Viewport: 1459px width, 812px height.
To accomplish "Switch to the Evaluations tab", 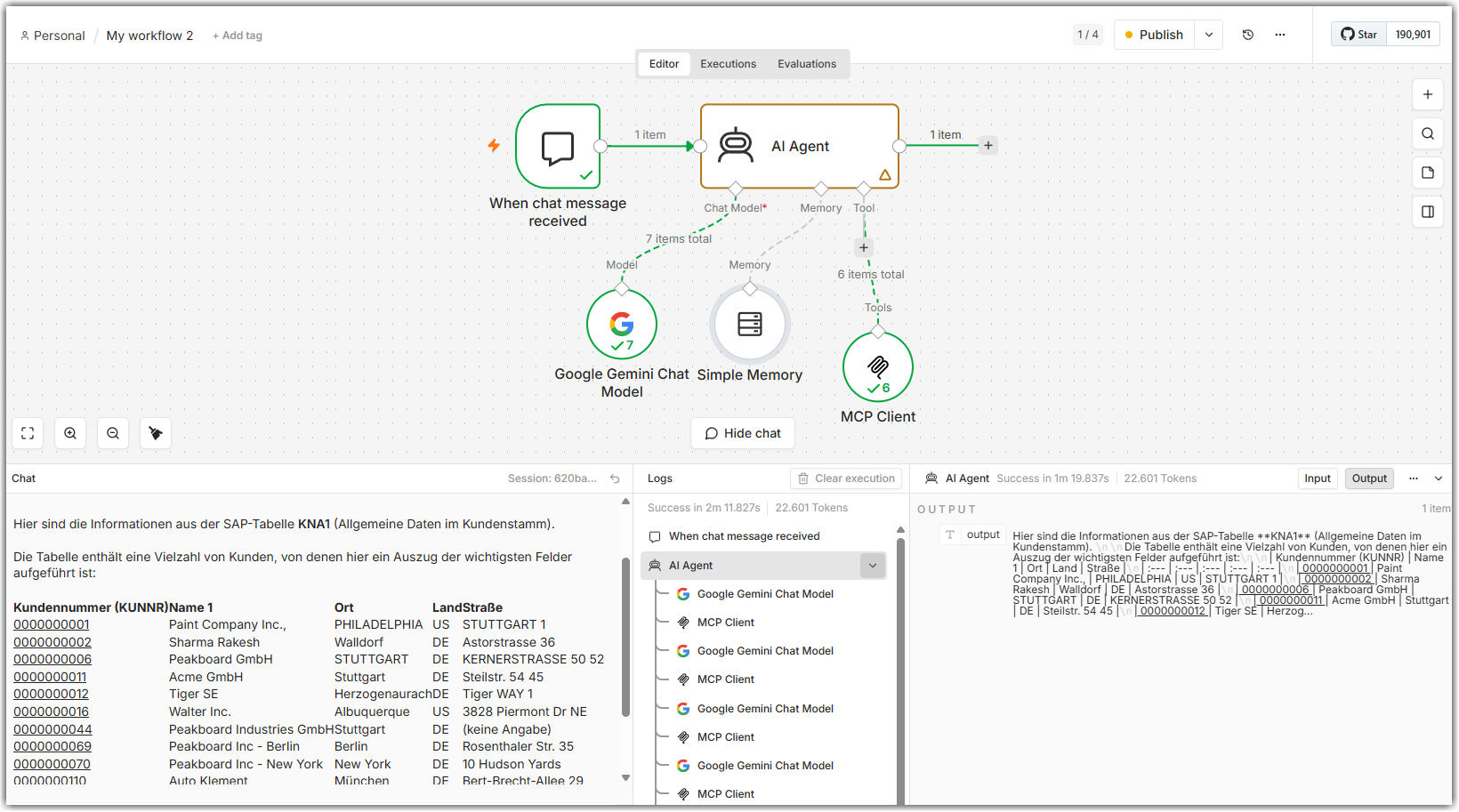I will [807, 64].
